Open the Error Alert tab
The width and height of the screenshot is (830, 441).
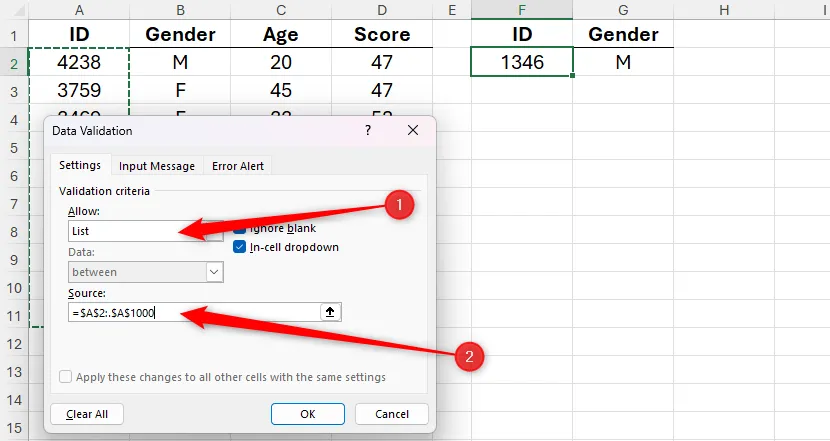pyautogui.click(x=237, y=166)
